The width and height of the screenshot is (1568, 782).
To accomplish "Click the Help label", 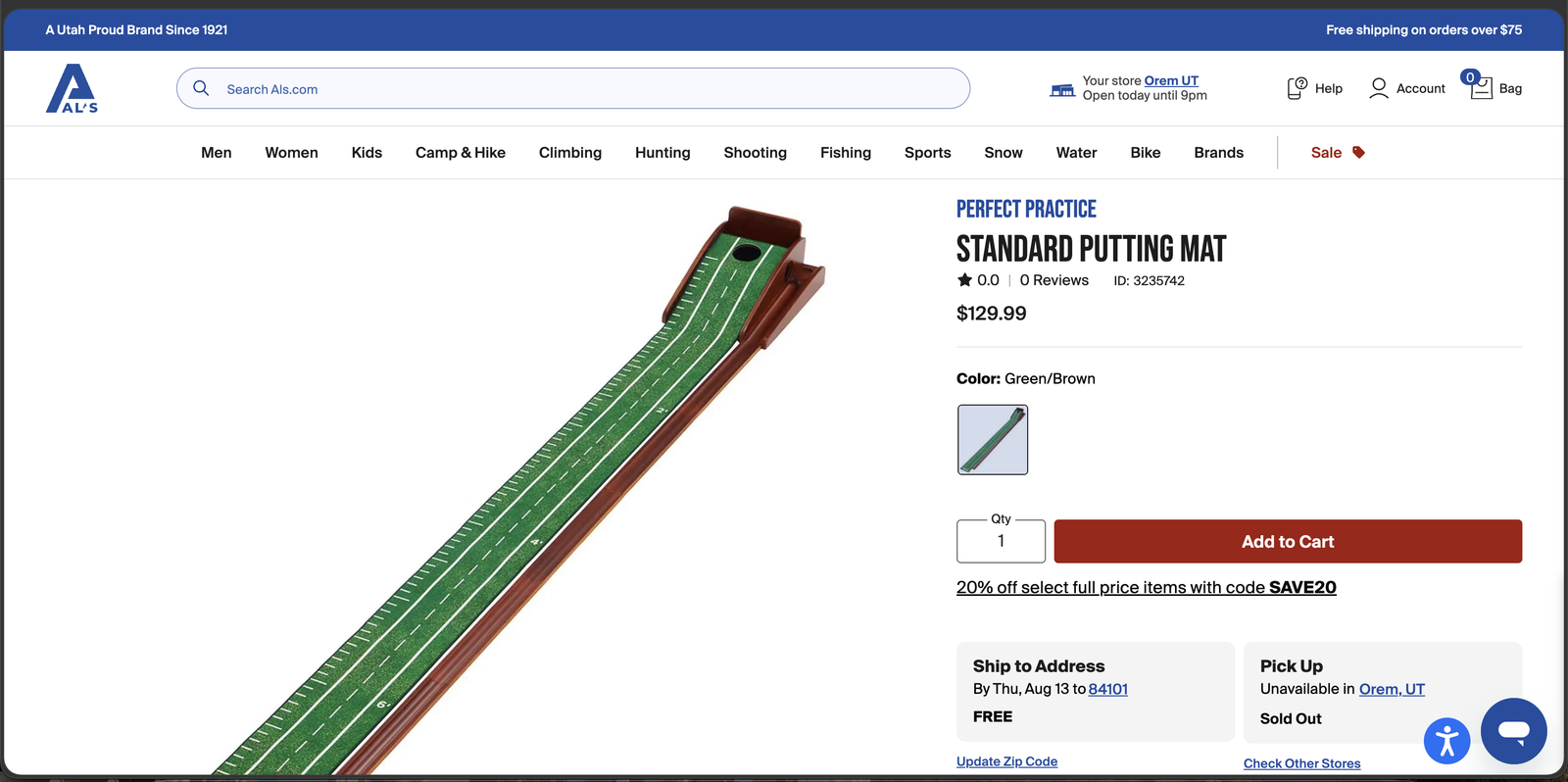I will [1329, 88].
